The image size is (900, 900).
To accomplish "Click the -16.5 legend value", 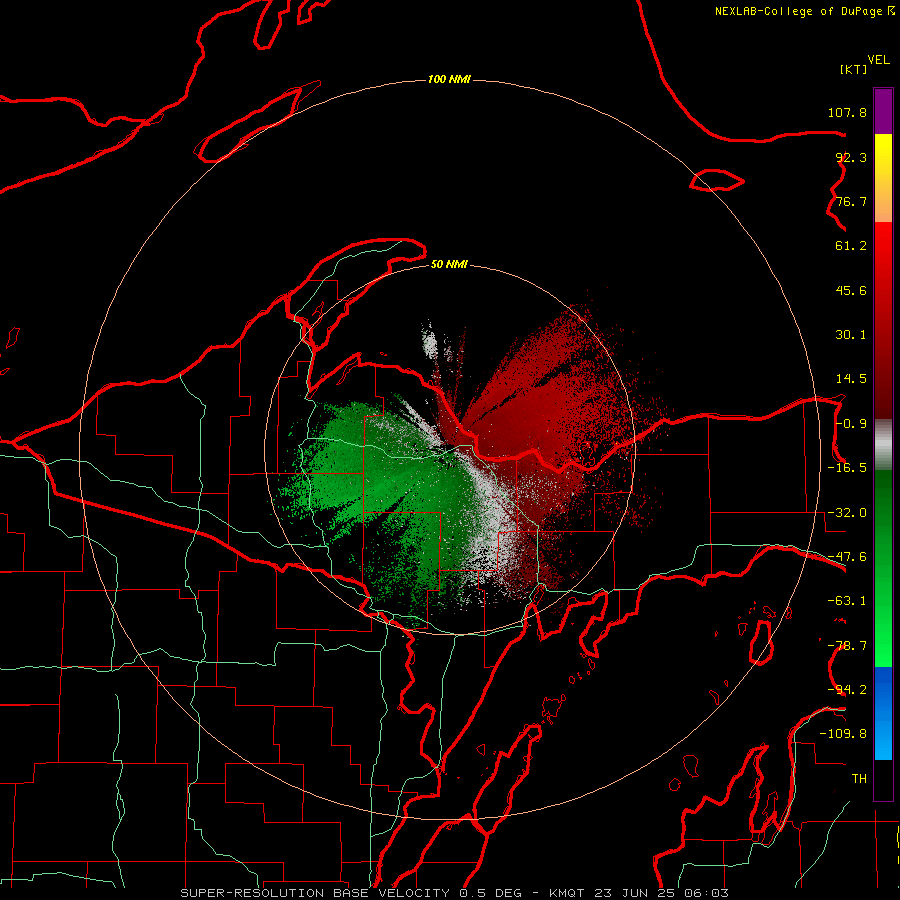I will [847, 468].
